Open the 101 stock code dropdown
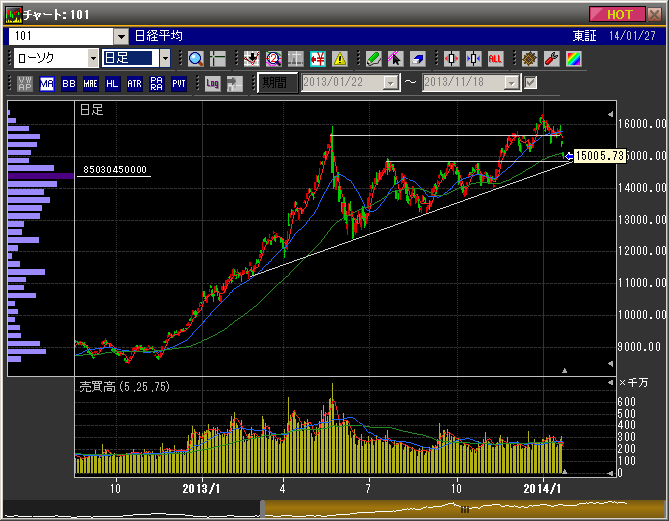Screen dimensions: 669x521 point(122,36)
